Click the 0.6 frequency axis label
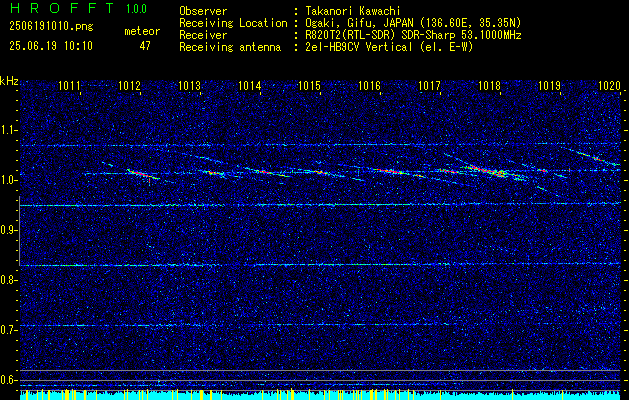The width and height of the screenshot is (629, 400). [x=8, y=380]
